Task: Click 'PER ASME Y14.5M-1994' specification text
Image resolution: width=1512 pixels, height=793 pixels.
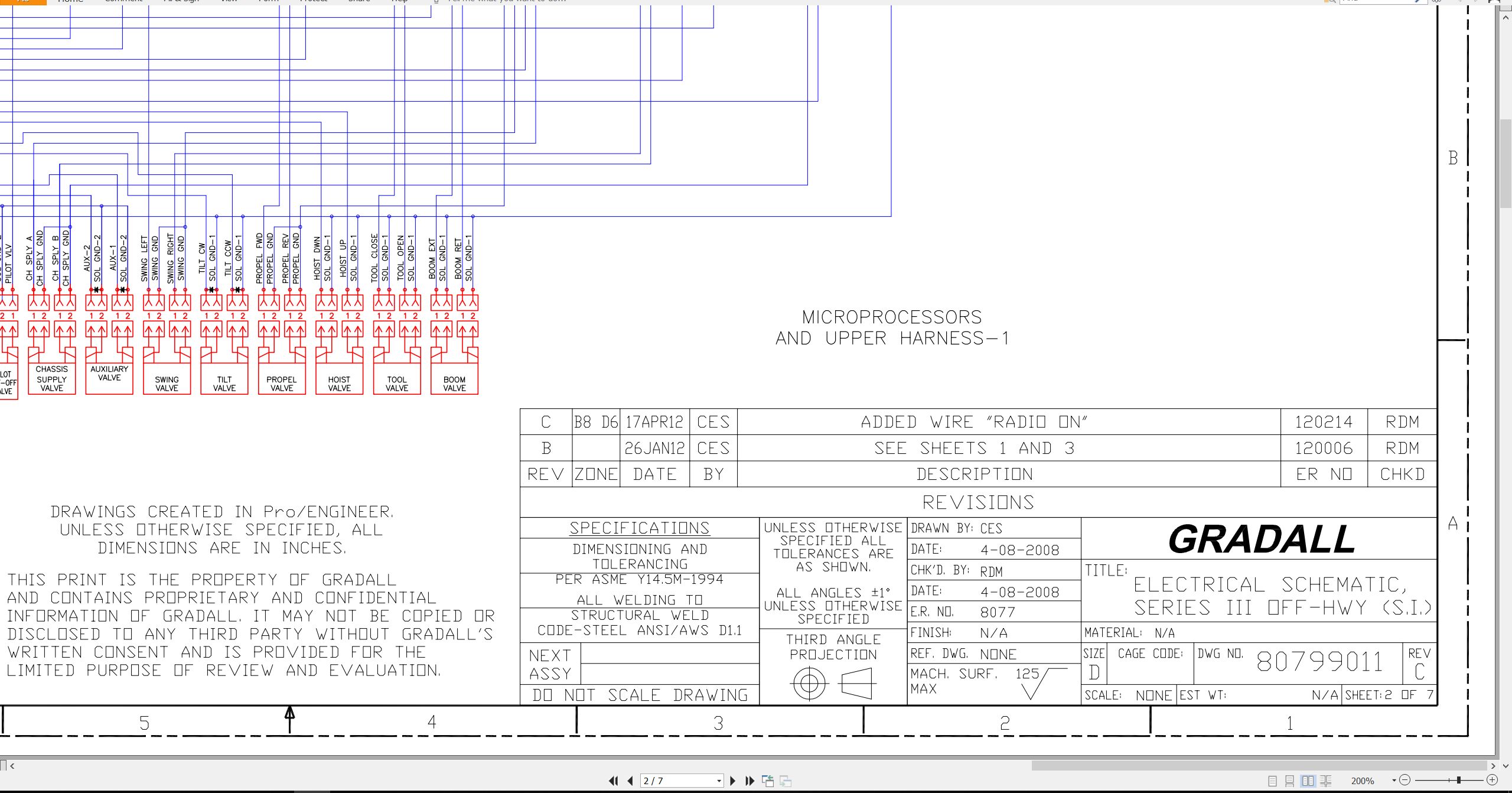Action: tap(640, 579)
